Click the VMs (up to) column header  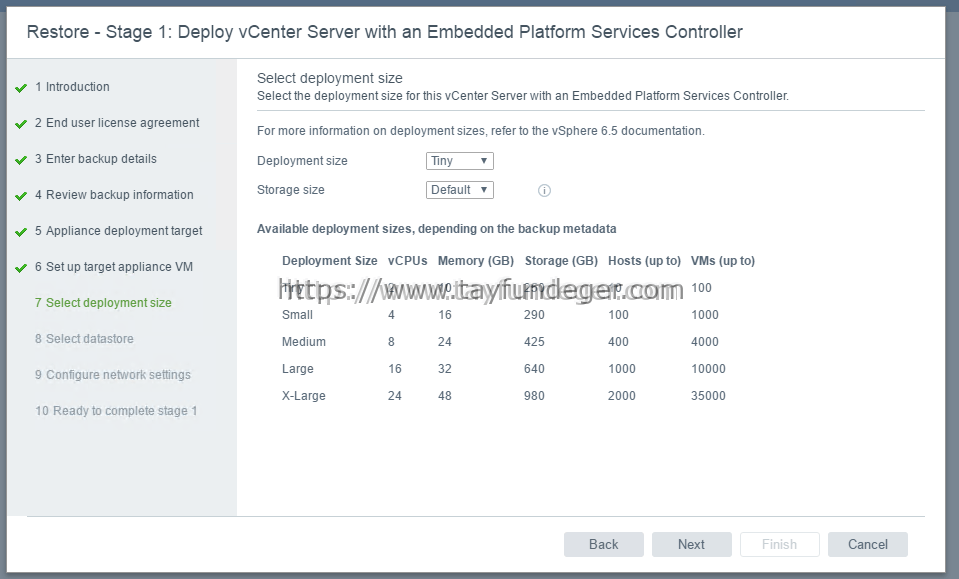coord(722,261)
